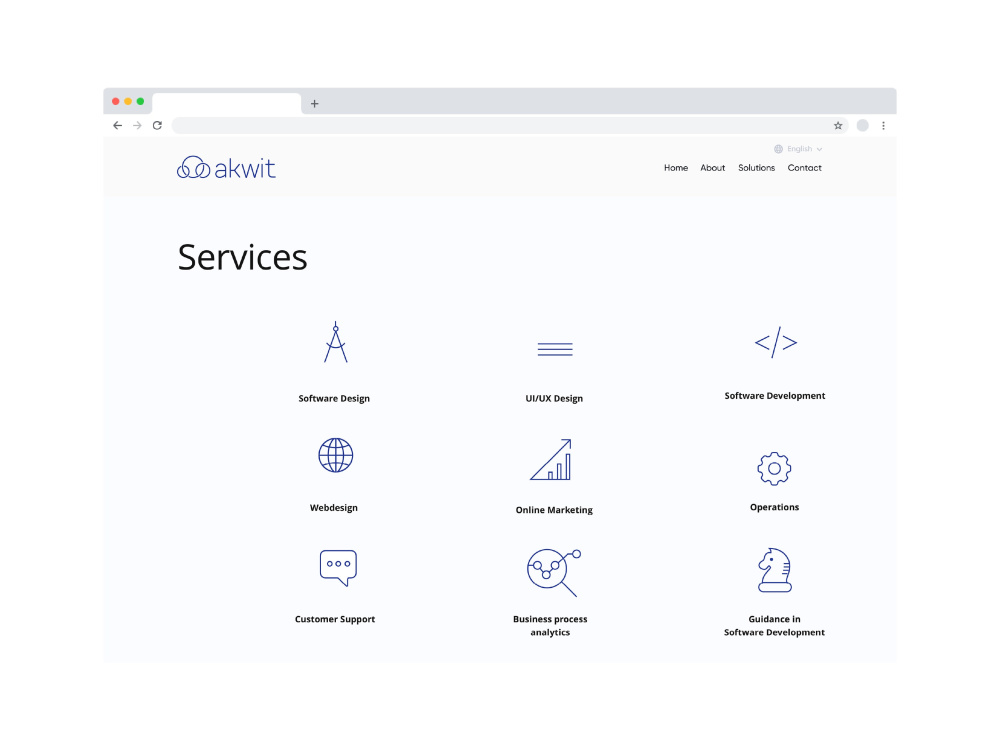
Task: Click the Services heading
Action: (x=242, y=257)
